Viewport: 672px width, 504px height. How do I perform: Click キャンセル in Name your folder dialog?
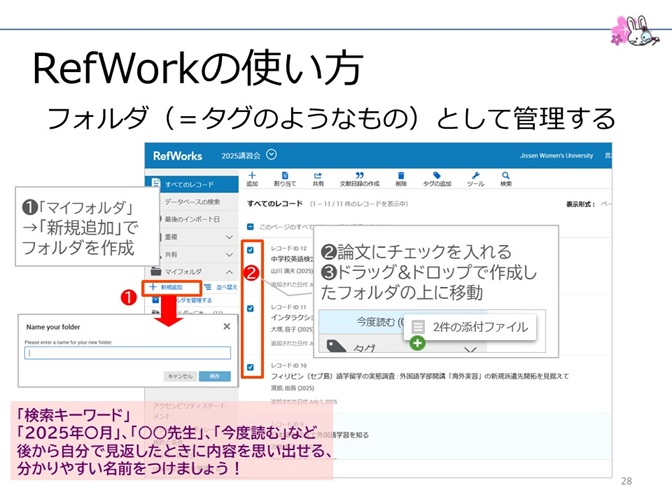(x=180, y=376)
